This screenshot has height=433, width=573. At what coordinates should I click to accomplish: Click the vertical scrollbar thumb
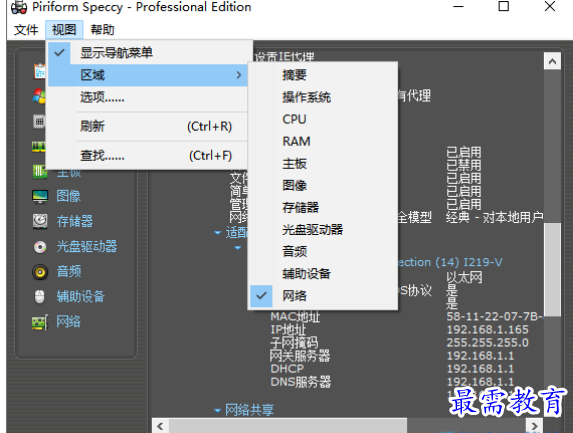pos(553,269)
